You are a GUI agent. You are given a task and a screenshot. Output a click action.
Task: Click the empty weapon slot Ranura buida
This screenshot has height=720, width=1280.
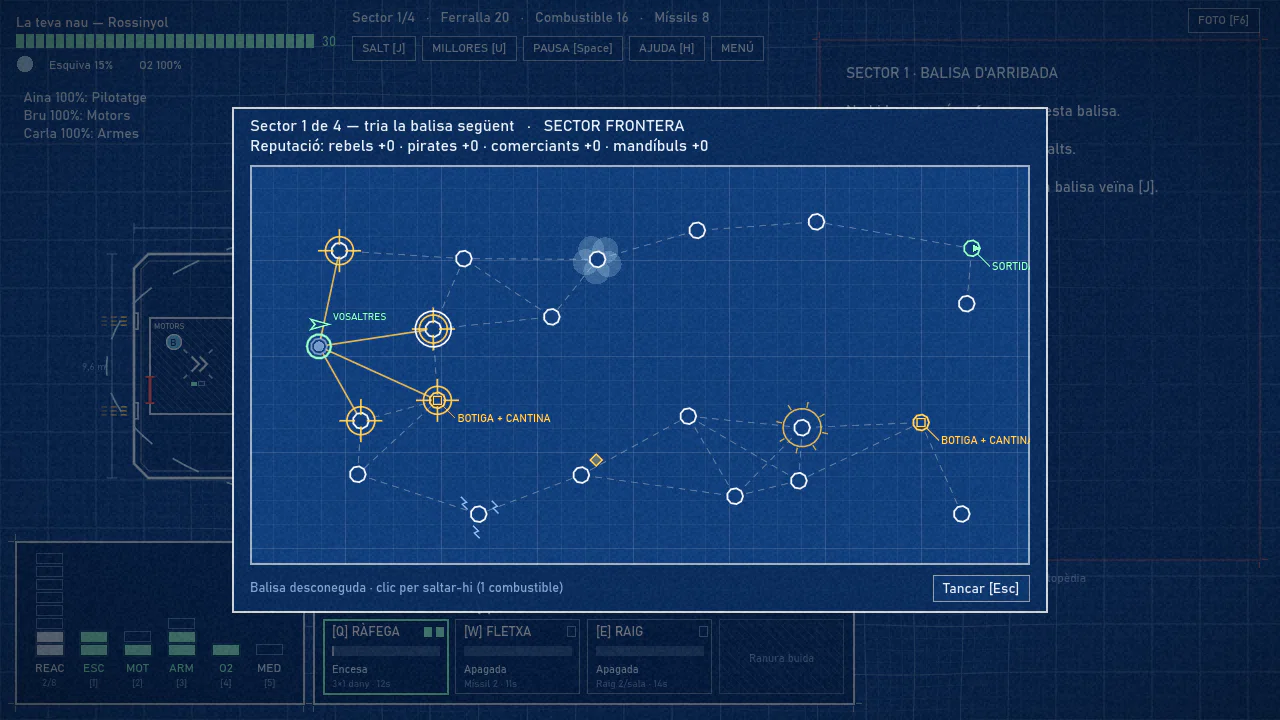click(782, 656)
